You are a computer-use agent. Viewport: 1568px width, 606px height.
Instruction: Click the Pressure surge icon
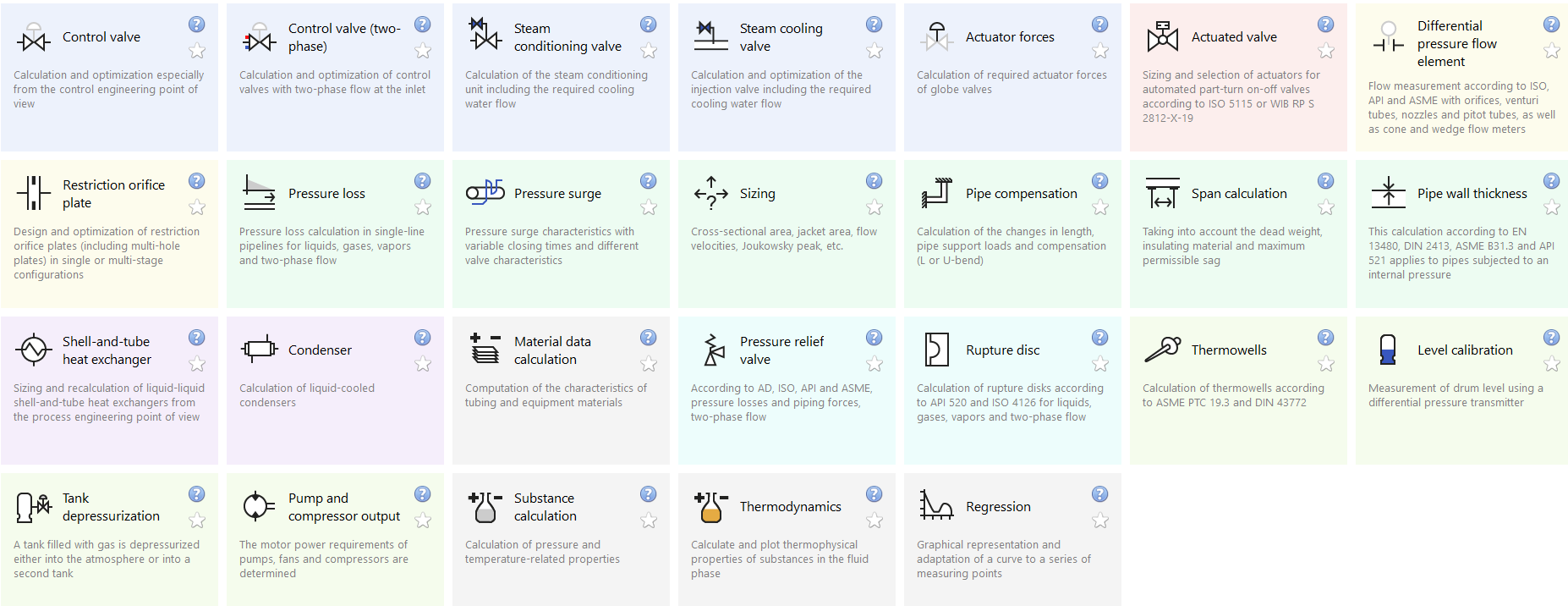coord(485,192)
